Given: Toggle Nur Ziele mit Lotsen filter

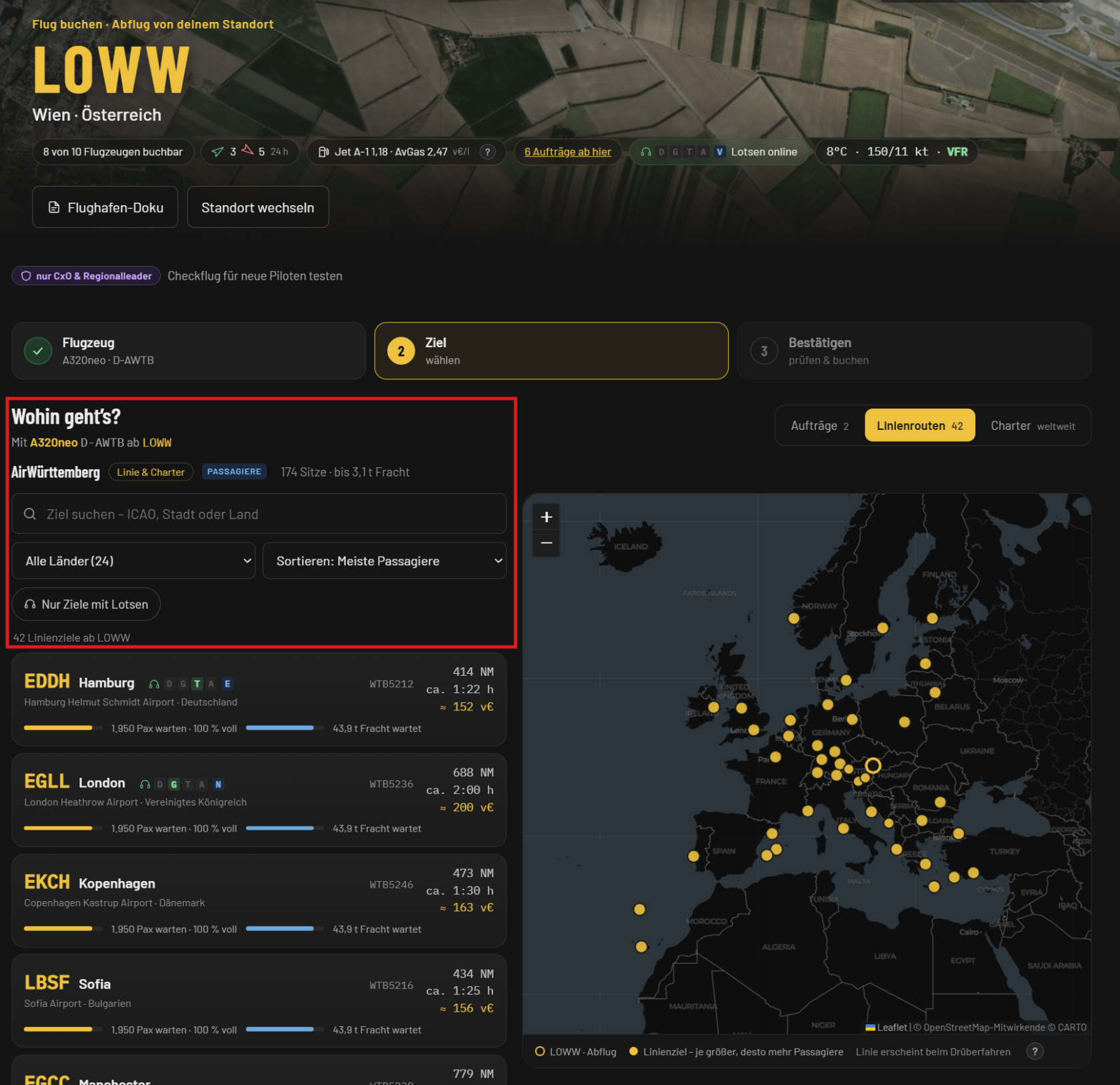Looking at the screenshot, I should pyautogui.click(x=86, y=604).
